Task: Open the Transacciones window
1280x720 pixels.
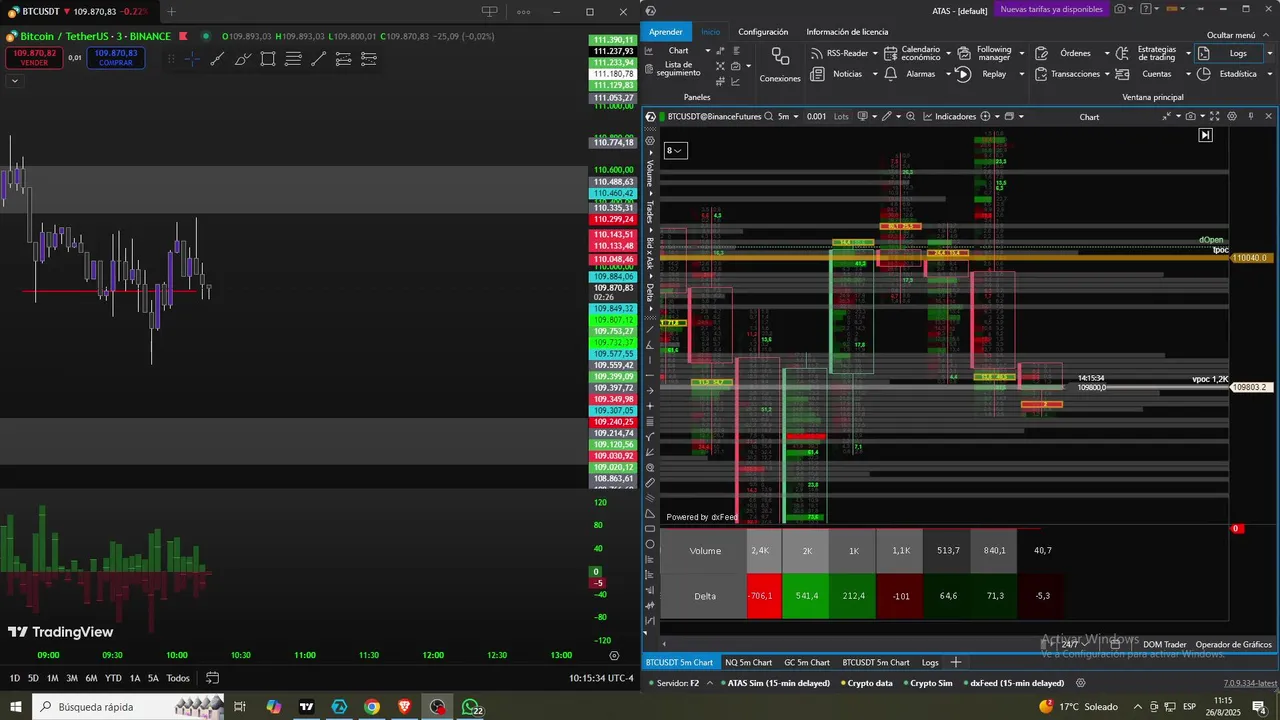Action: (x=1067, y=74)
